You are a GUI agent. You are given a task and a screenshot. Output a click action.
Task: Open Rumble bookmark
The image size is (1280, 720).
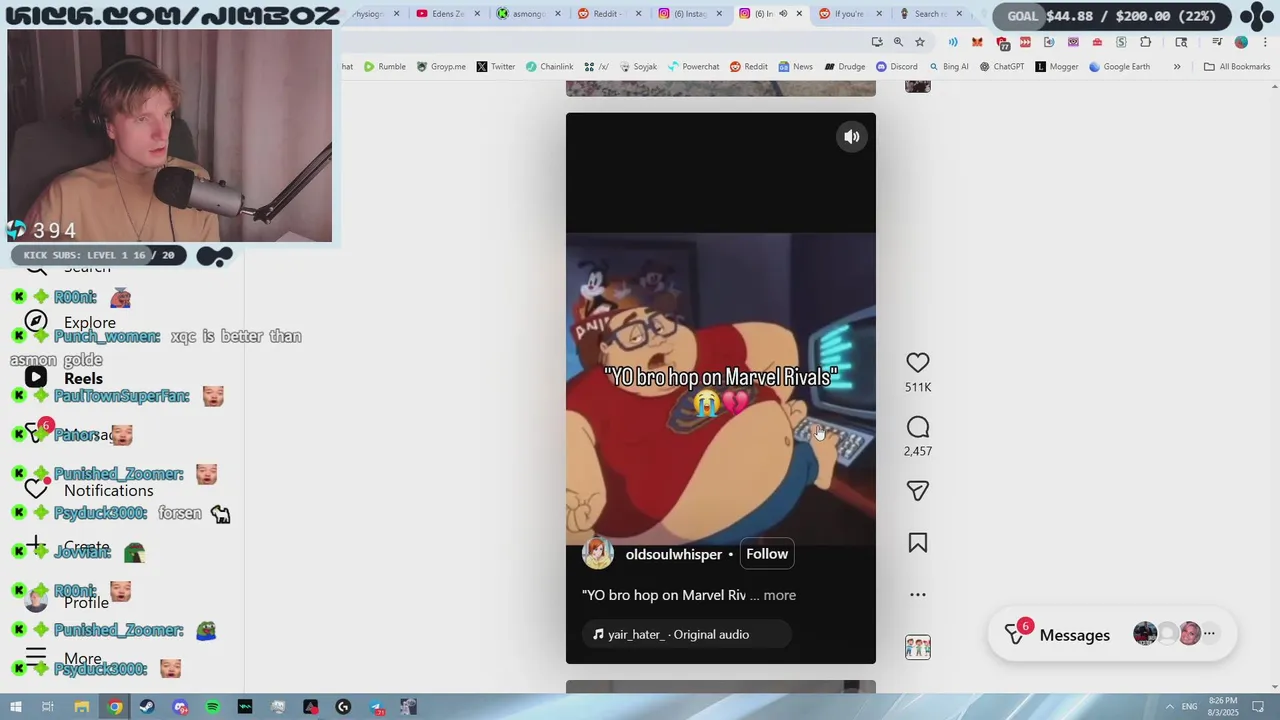tap(384, 67)
